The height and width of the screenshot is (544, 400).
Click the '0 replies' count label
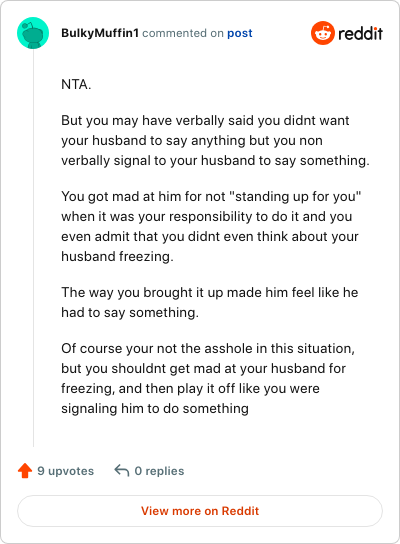click(x=159, y=471)
